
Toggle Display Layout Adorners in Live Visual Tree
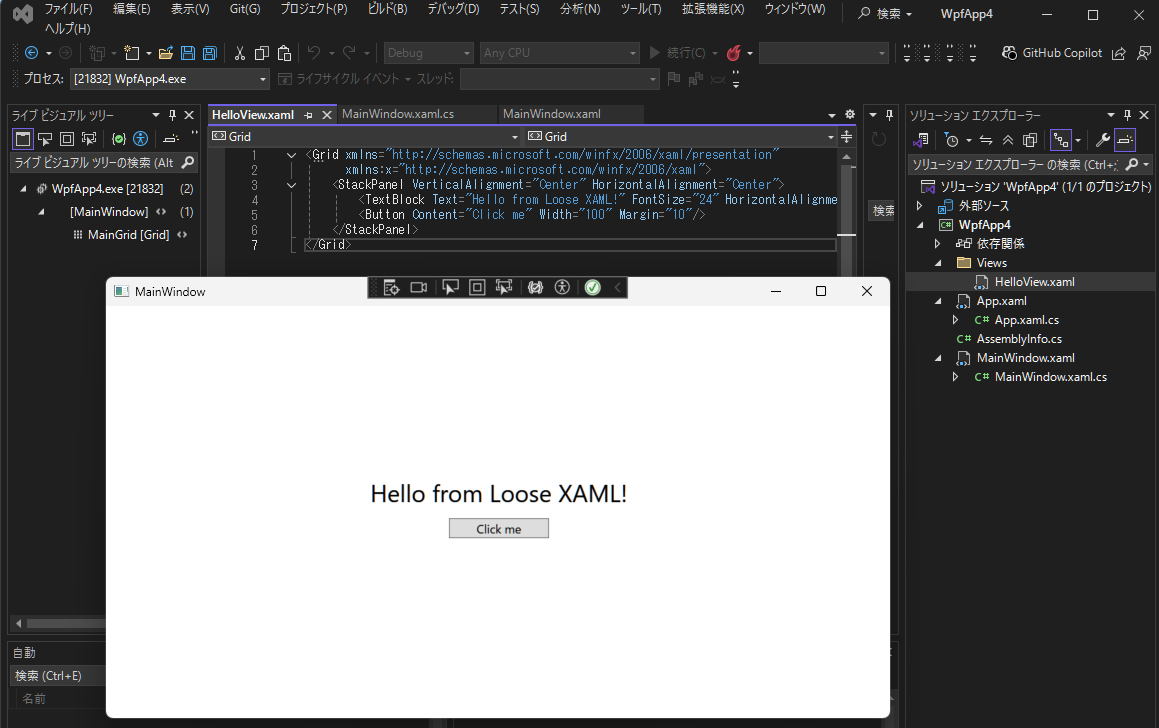pyautogui.click(x=67, y=139)
